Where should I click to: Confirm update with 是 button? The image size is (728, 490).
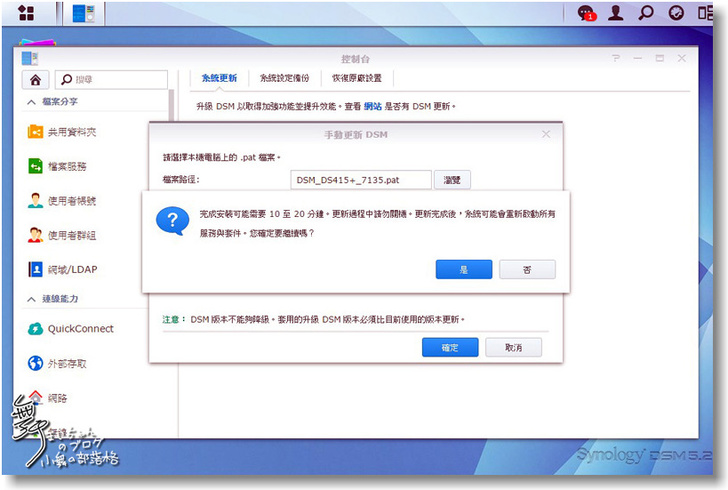[x=464, y=269]
